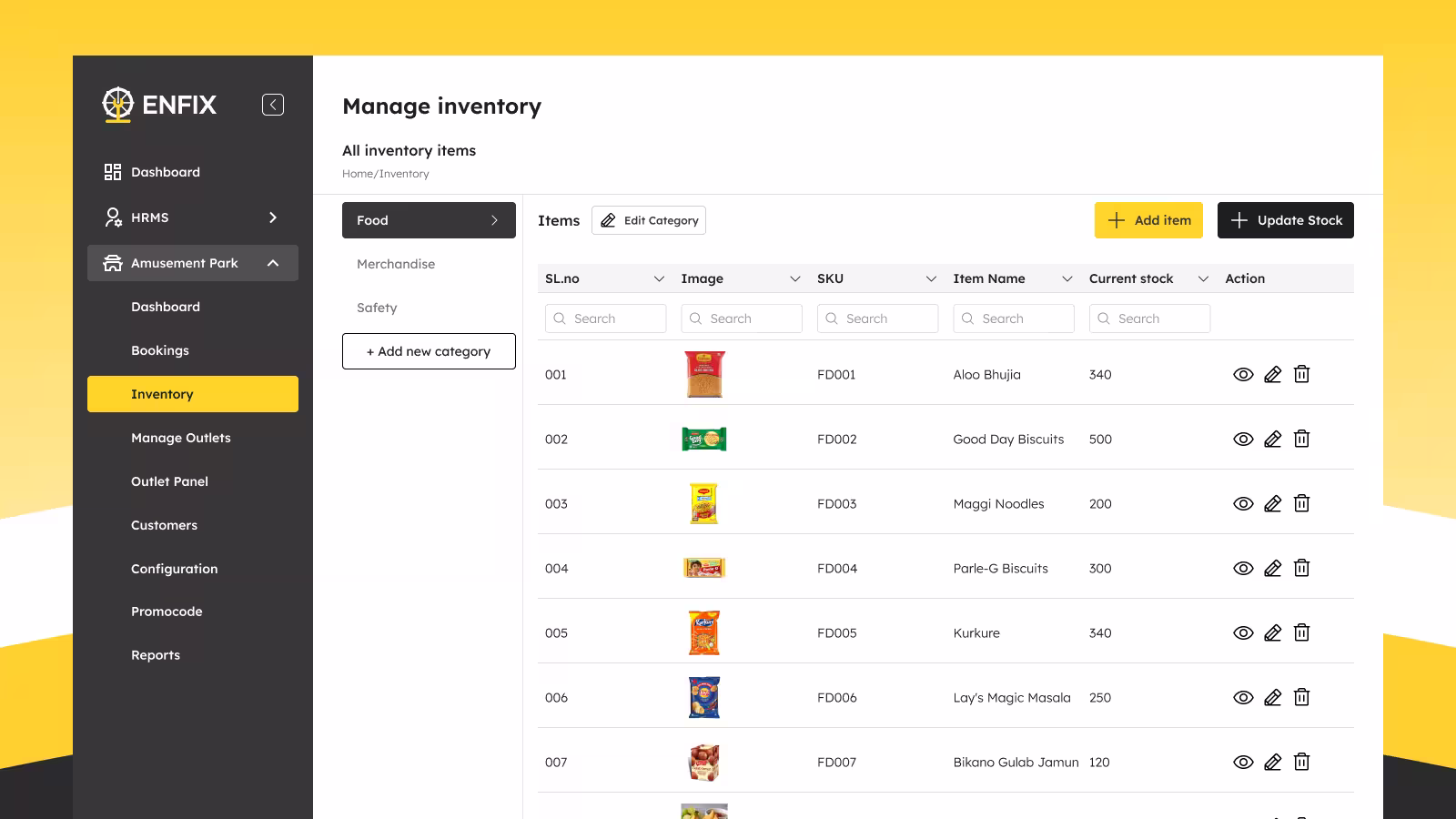Screen dimensions: 1456x819
Task: Trash the Maggi Noodles item
Action: 1301,503
